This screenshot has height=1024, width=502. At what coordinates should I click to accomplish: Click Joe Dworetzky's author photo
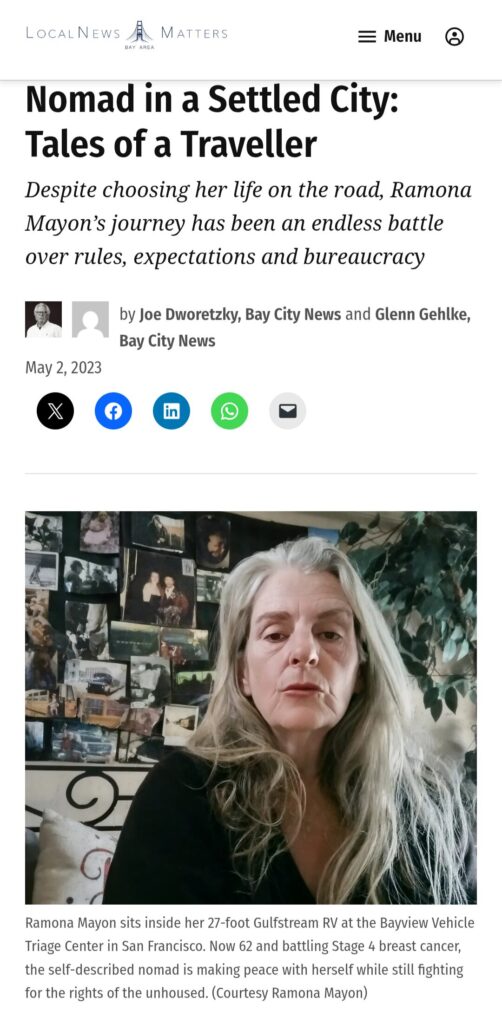(44, 319)
